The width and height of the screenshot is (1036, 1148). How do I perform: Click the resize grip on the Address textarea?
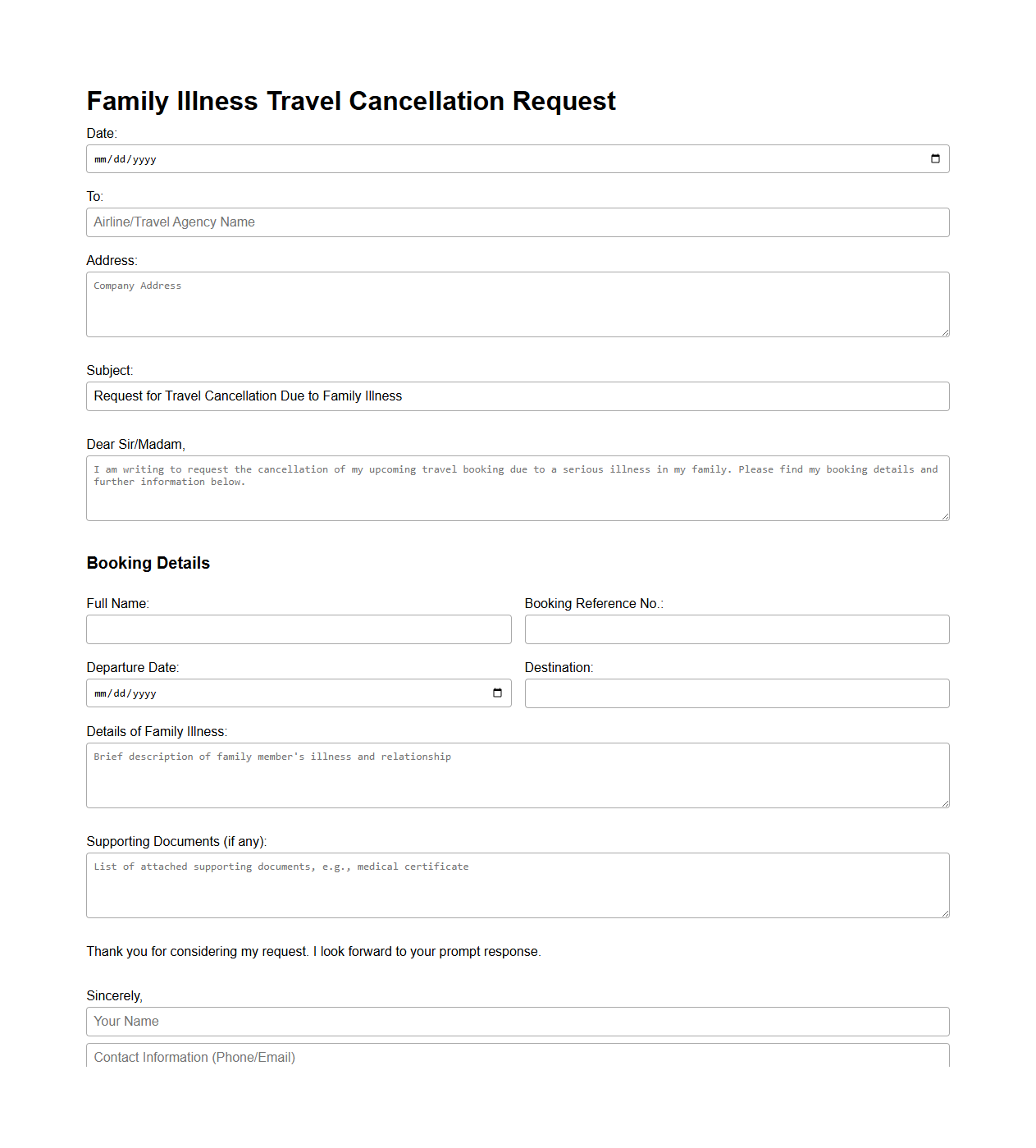pos(945,332)
